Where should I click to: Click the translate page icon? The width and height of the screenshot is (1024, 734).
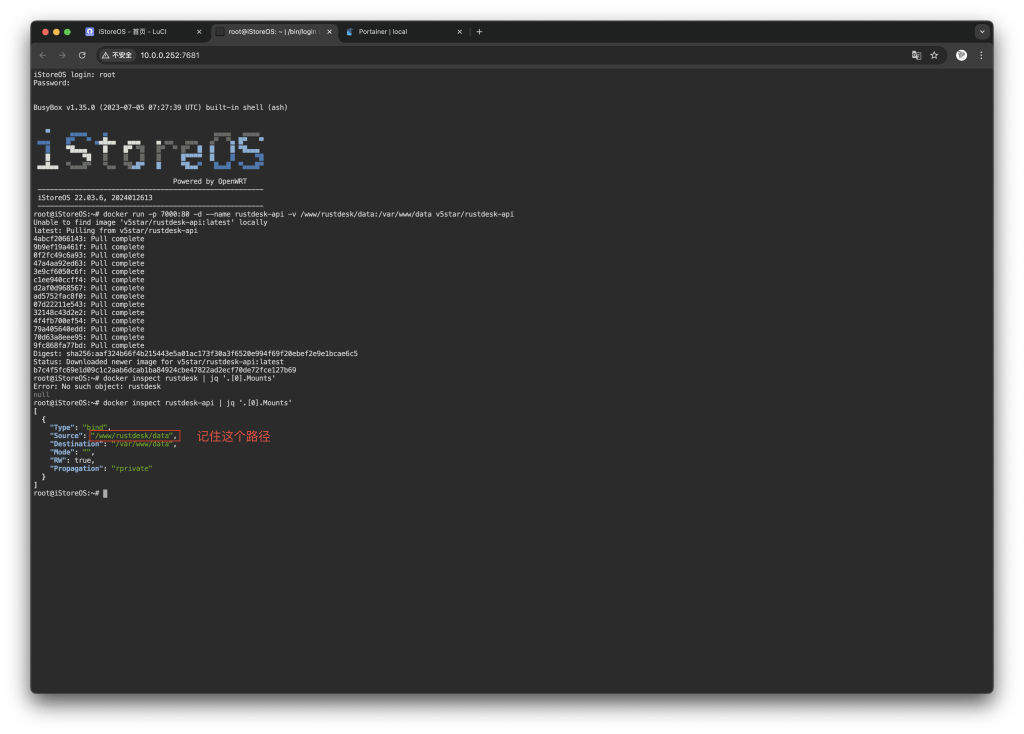(915, 55)
